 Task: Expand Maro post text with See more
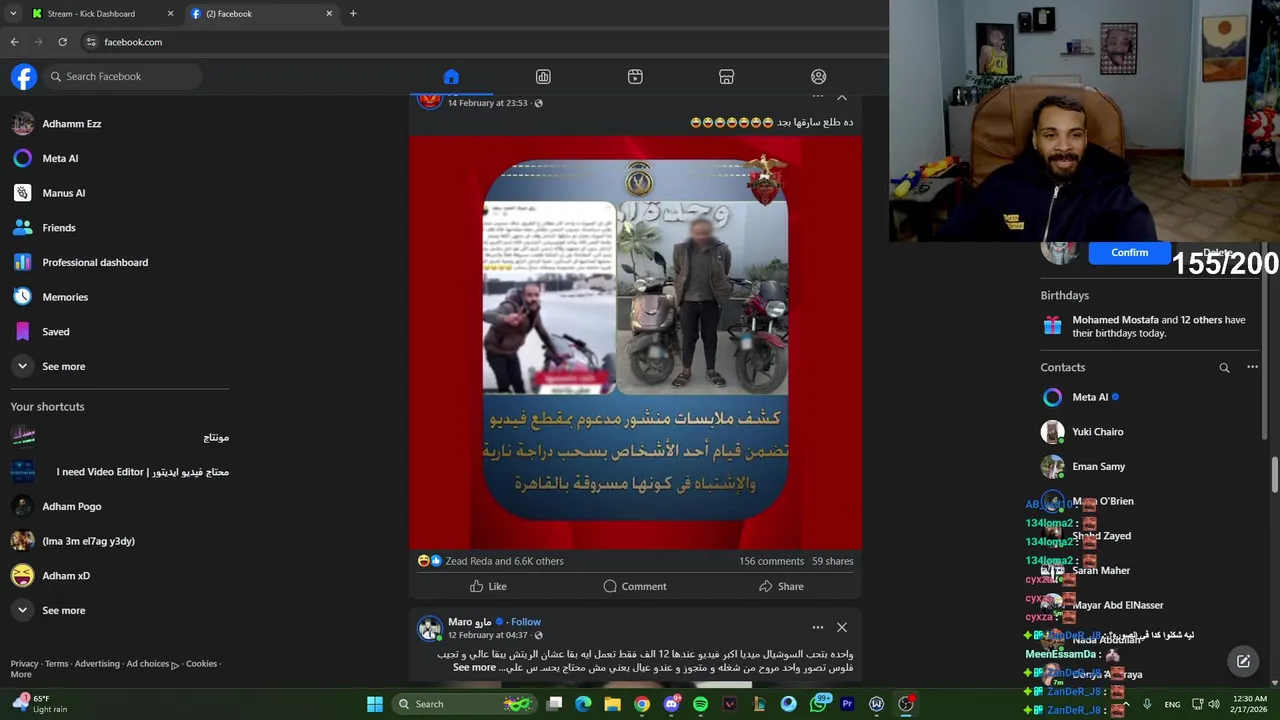[474, 667]
